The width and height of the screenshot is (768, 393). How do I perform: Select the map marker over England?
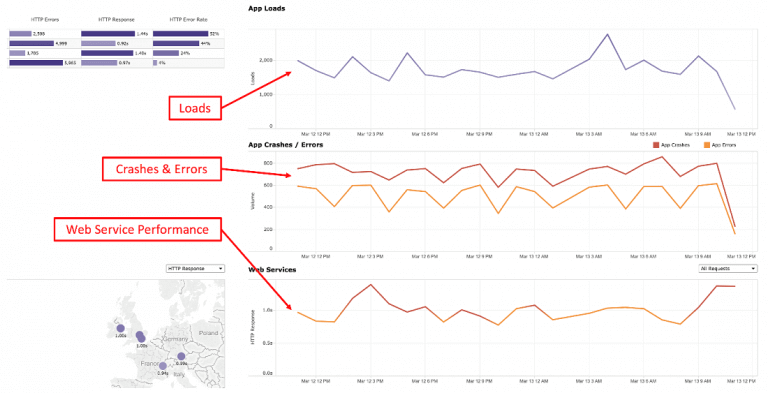[x=141, y=337]
